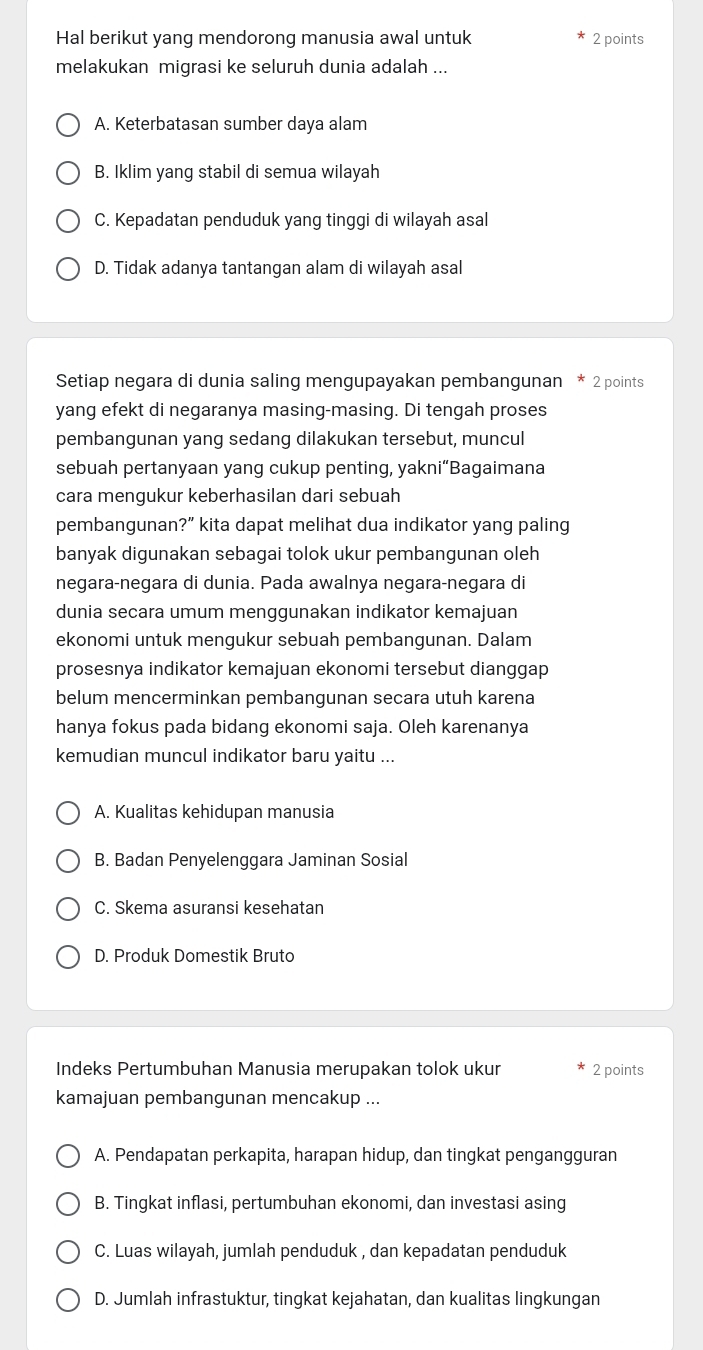Select D. Tidak adanya tantangan alam option
Viewport: 703px width, 1350px height.
tap(68, 269)
